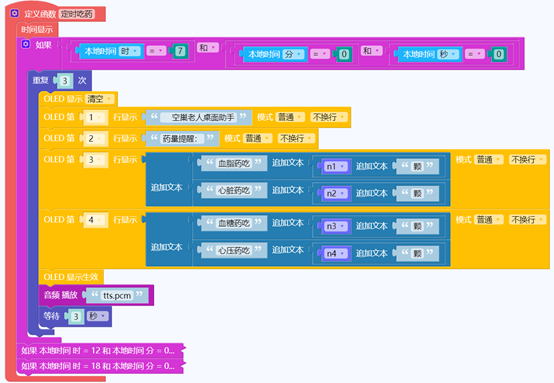Click the hour value field containing 7
The image size is (554, 383).
point(180,51)
